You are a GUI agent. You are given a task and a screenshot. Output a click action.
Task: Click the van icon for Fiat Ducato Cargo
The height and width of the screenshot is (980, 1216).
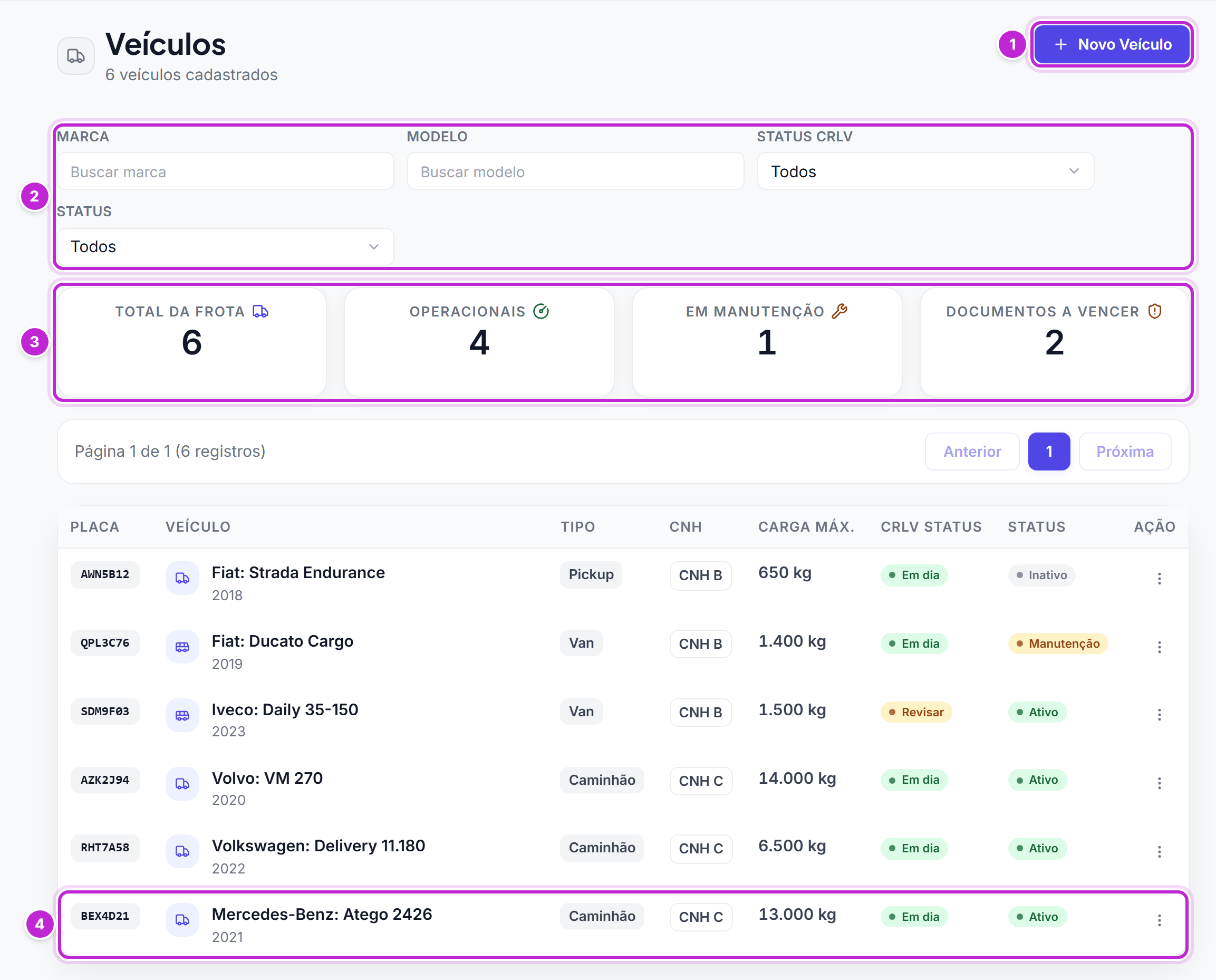(182, 647)
